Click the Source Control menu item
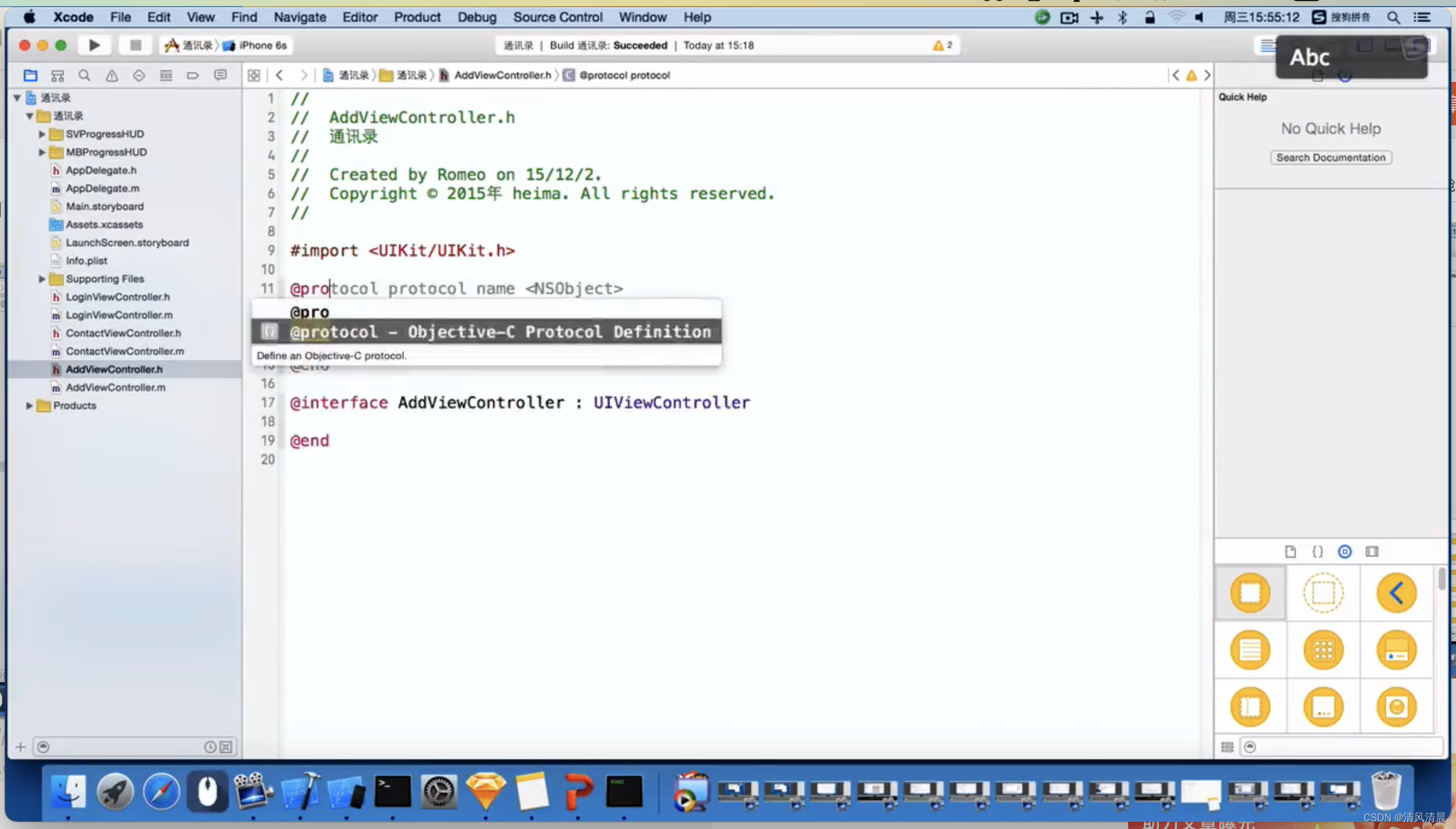This screenshot has width=1456, height=829. pyautogui.click(x=556, y=17)
